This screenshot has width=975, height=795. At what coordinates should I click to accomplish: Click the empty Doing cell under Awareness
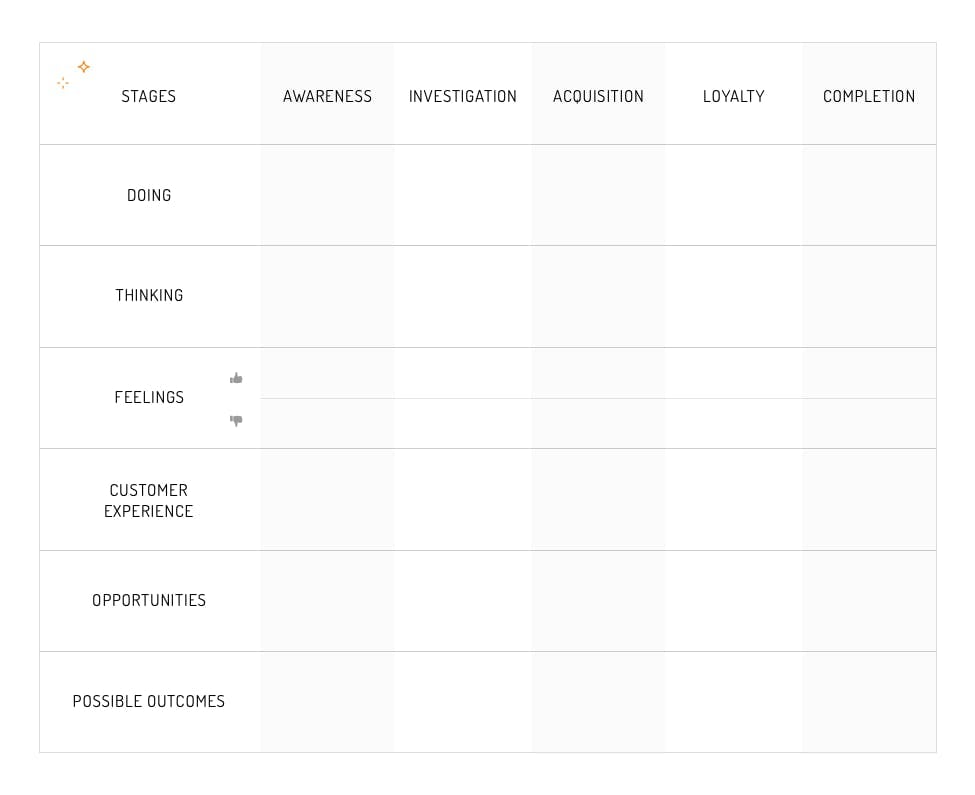(x=327, y=195)
